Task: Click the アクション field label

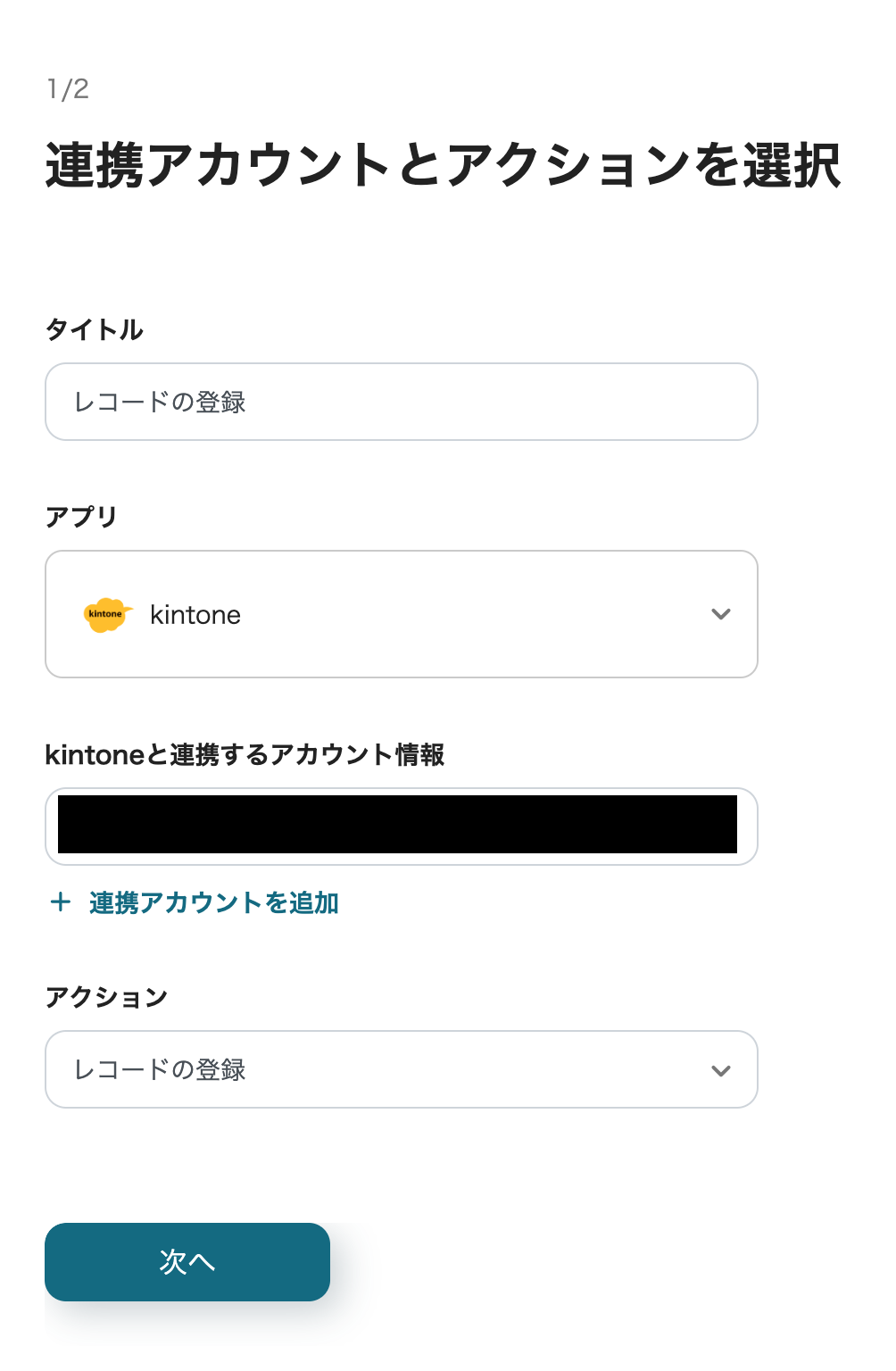Action: click(106, 997)
